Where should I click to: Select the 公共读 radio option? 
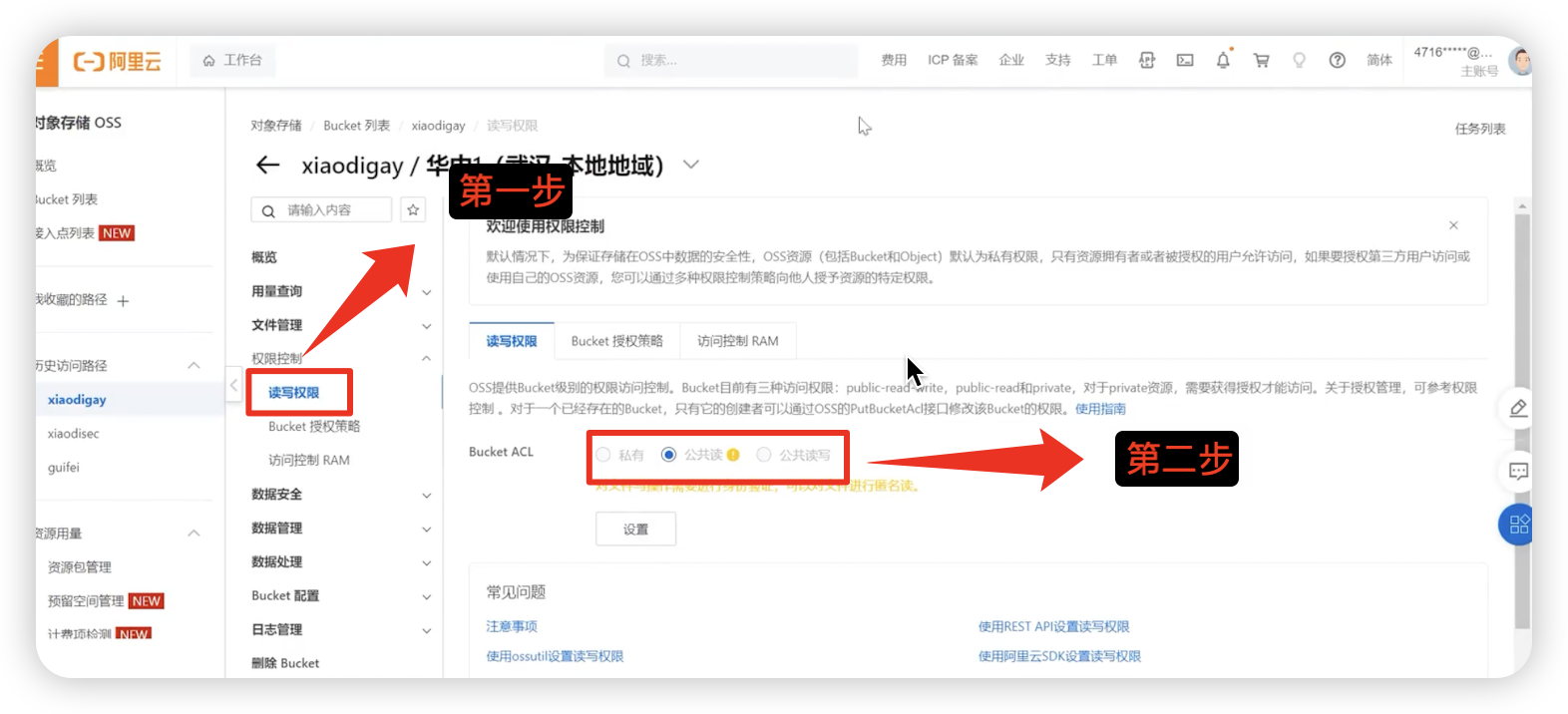coord(668,455)
